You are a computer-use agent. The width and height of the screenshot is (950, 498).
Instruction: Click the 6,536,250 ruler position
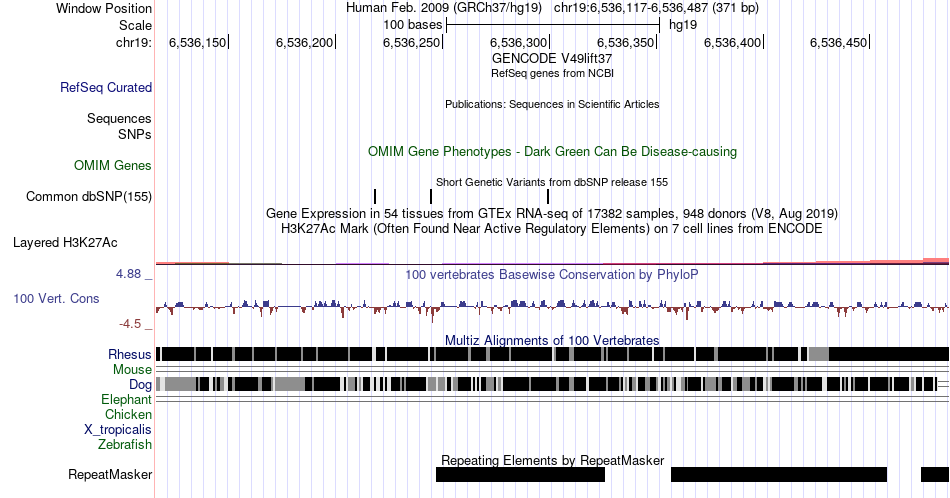pyautogui.click(x=412, y=42)
